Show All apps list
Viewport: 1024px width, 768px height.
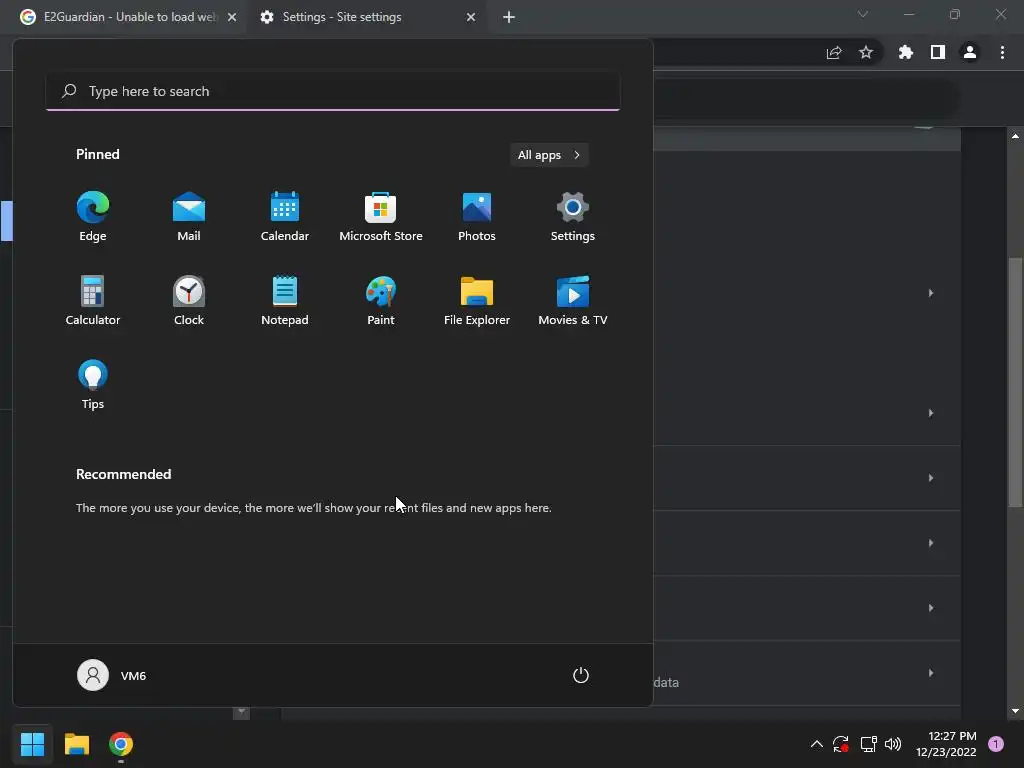[549, 155]
